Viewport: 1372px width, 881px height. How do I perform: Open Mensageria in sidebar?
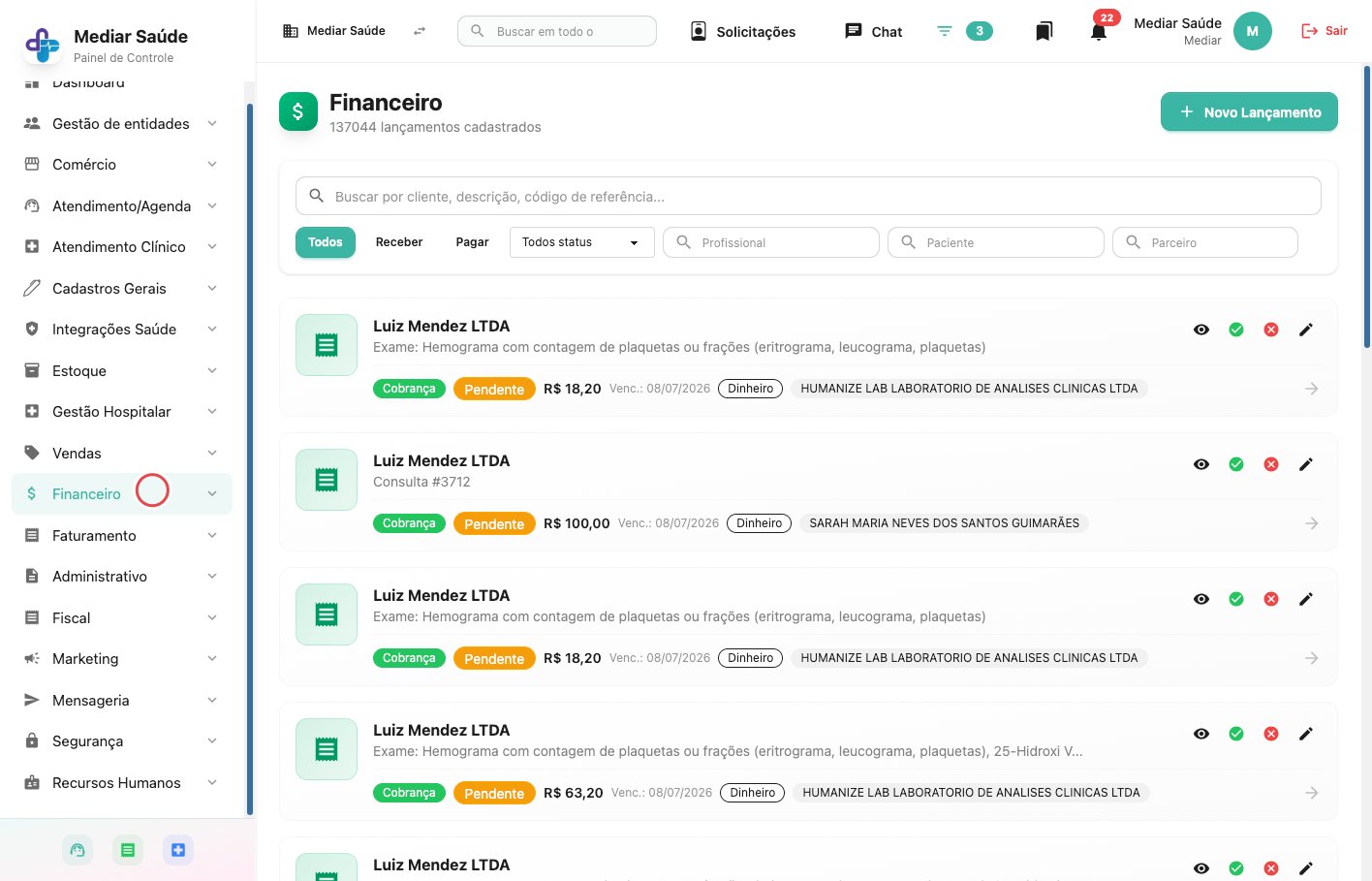point(121,701)
